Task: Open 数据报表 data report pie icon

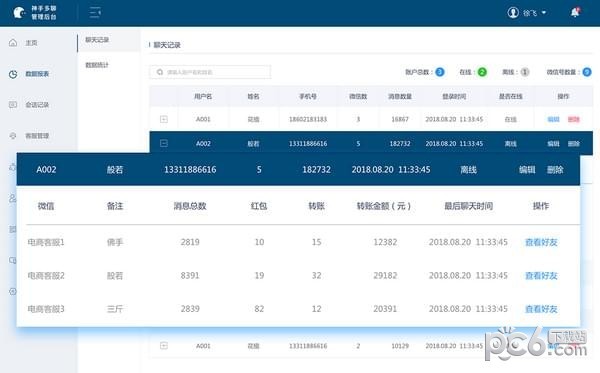Action: pyautogui.click(x=13, y=74)
